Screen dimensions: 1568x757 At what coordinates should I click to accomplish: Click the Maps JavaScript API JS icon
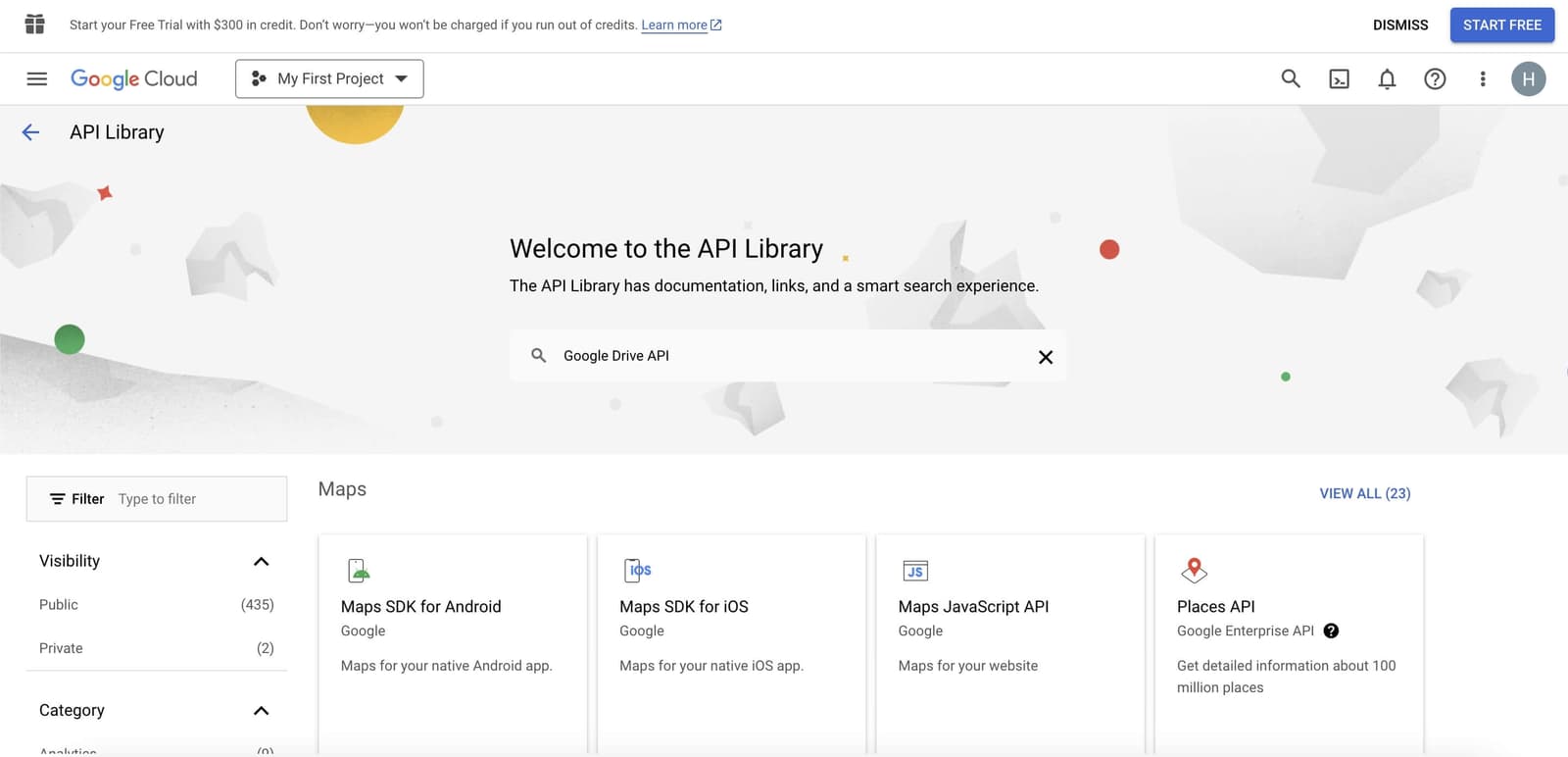click(x=915, y=571)
